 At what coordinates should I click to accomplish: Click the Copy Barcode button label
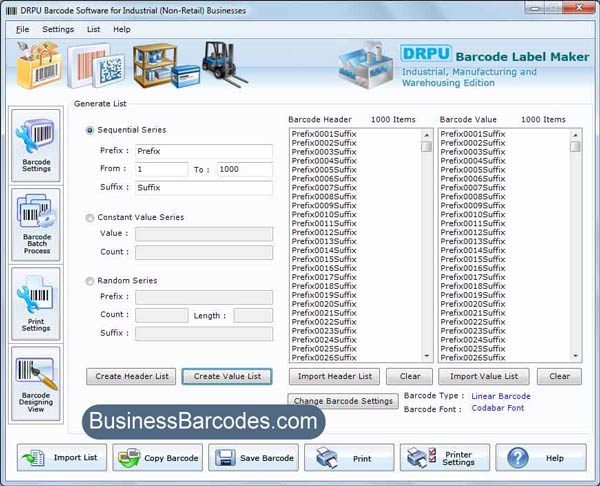point(171,458)
